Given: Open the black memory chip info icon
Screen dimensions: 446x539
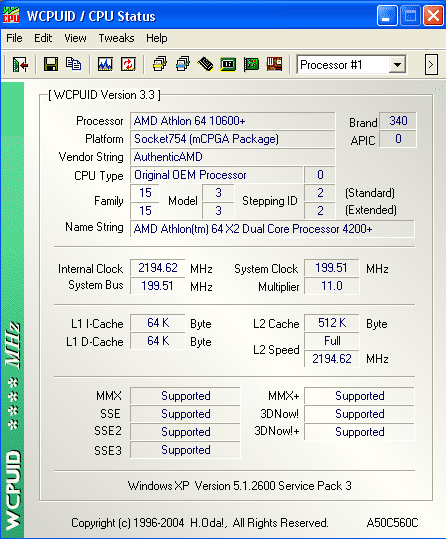Looking at the screenshot, I should pyautogui.click(x=205, y=64).
